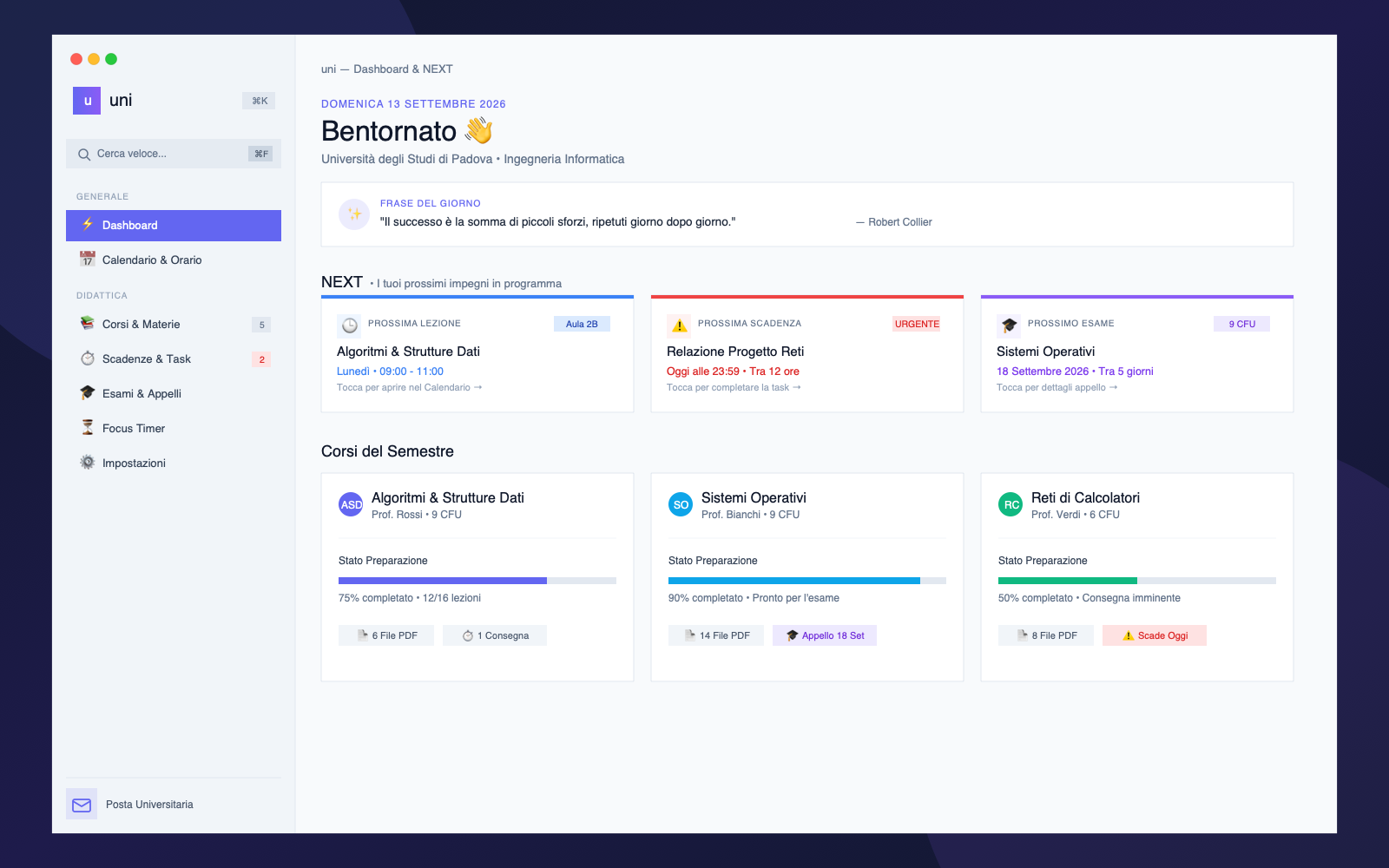The width and height of the screenshot is (1389, 868).
Task: Click the Focus Timer hourglass icon
Action: [88, 427]
